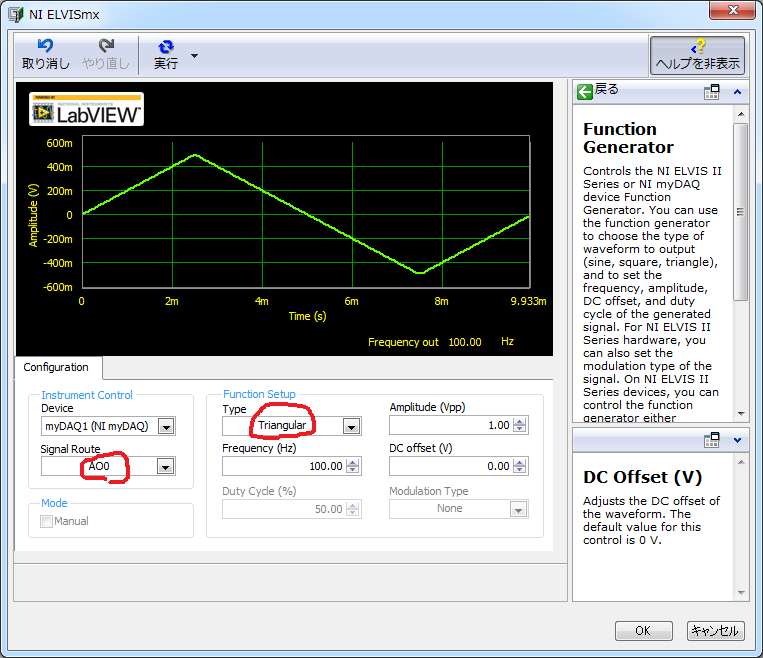Click the Amplitude (Vpp) input field
The image size is (763, 658).
pyautogui.click(x=451, y=425)
